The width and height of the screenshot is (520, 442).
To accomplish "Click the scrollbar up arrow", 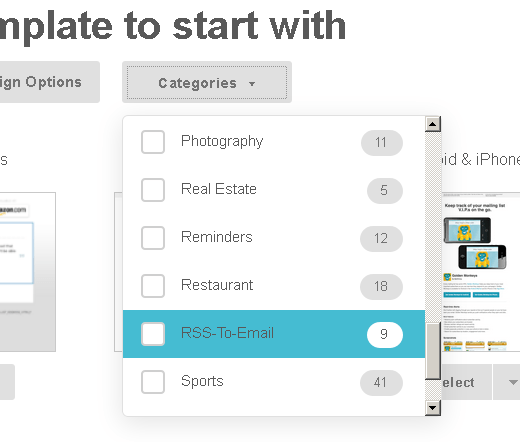I will point(433,124).
